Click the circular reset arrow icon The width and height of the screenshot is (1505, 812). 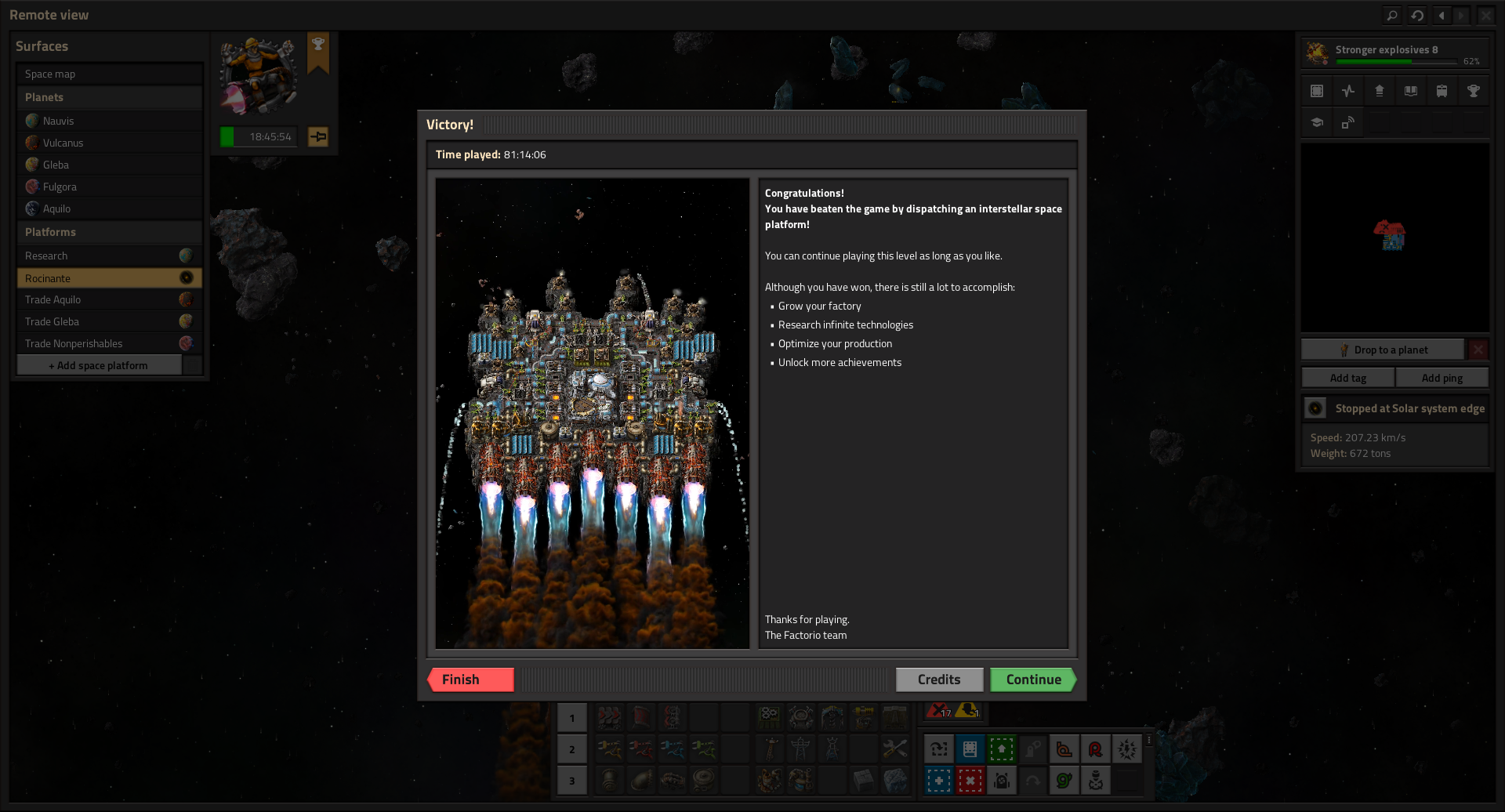[x=1417, y=15]
